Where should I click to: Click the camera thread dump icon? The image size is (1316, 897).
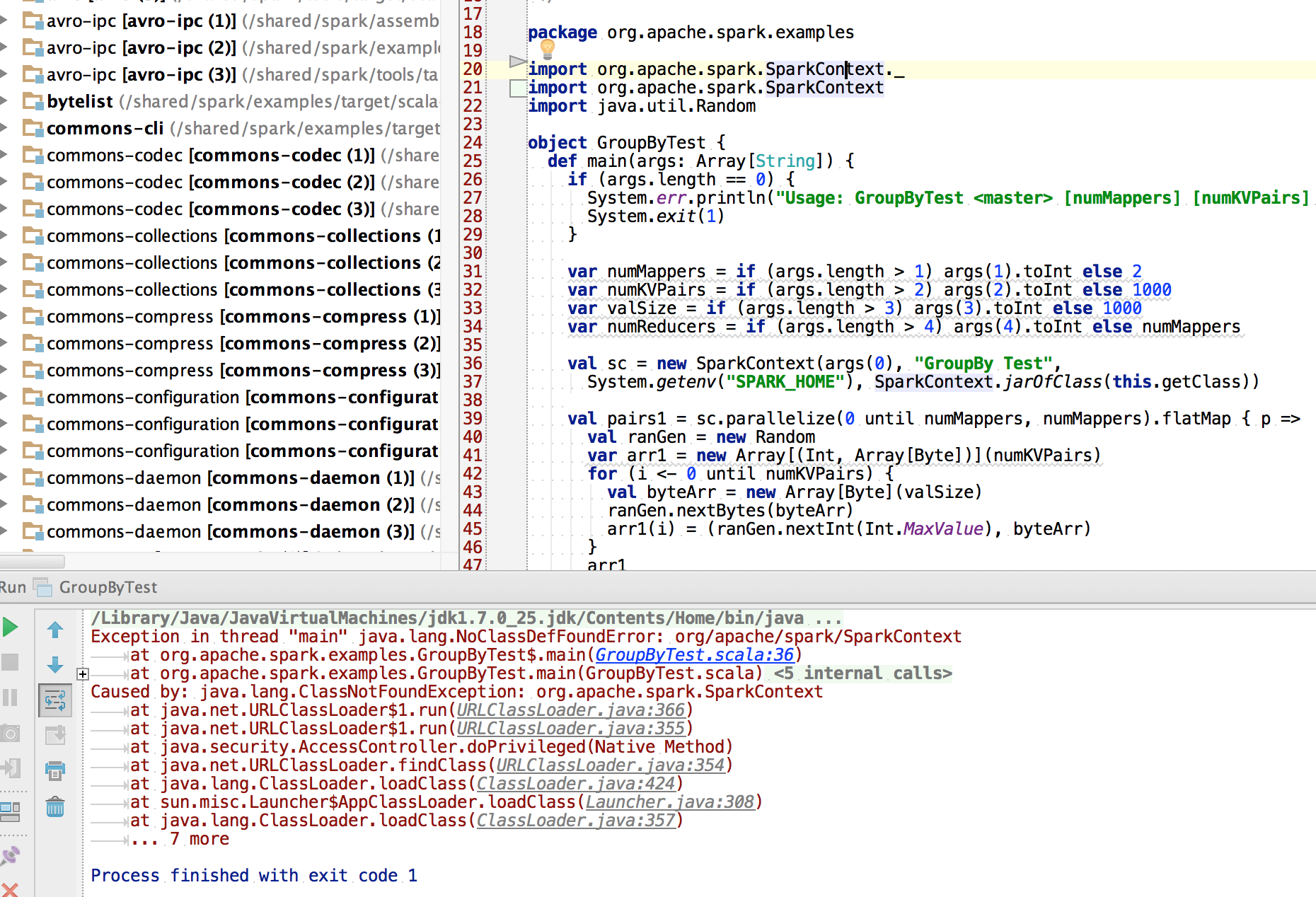pyautogui.click(x=10, y=733)
